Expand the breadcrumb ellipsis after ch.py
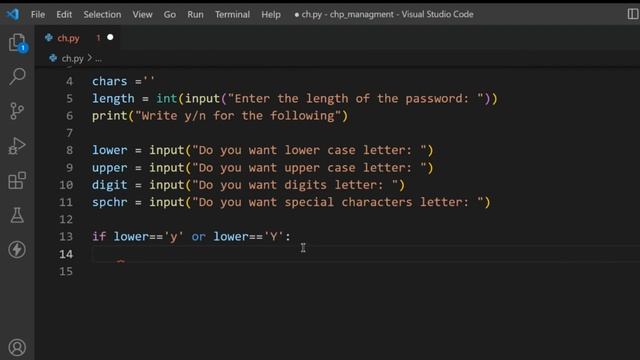The width and height of the screenshot is (640, 360). pos(98,59)
